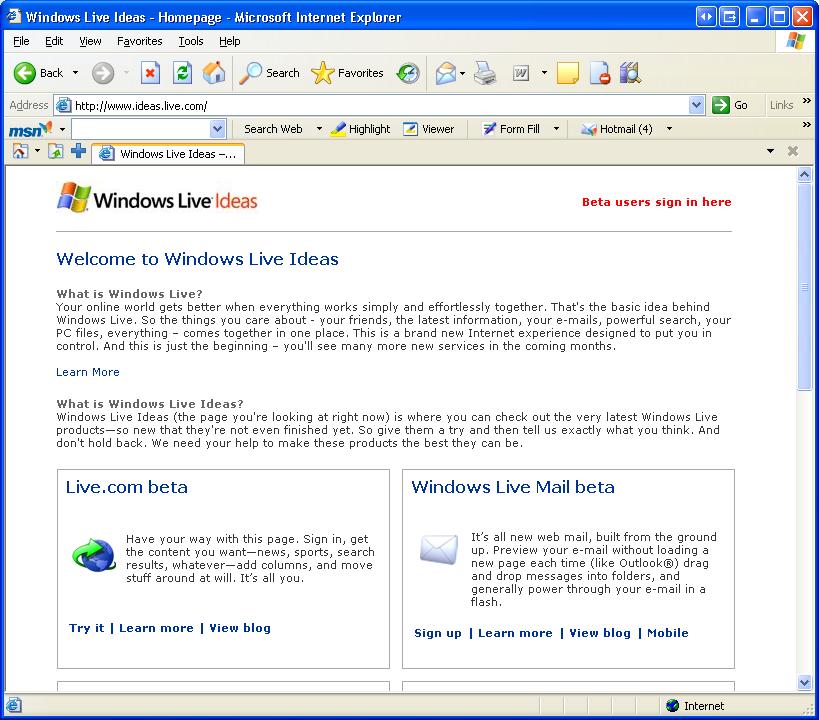Open the address bar URL dropdown

(696, 105)
